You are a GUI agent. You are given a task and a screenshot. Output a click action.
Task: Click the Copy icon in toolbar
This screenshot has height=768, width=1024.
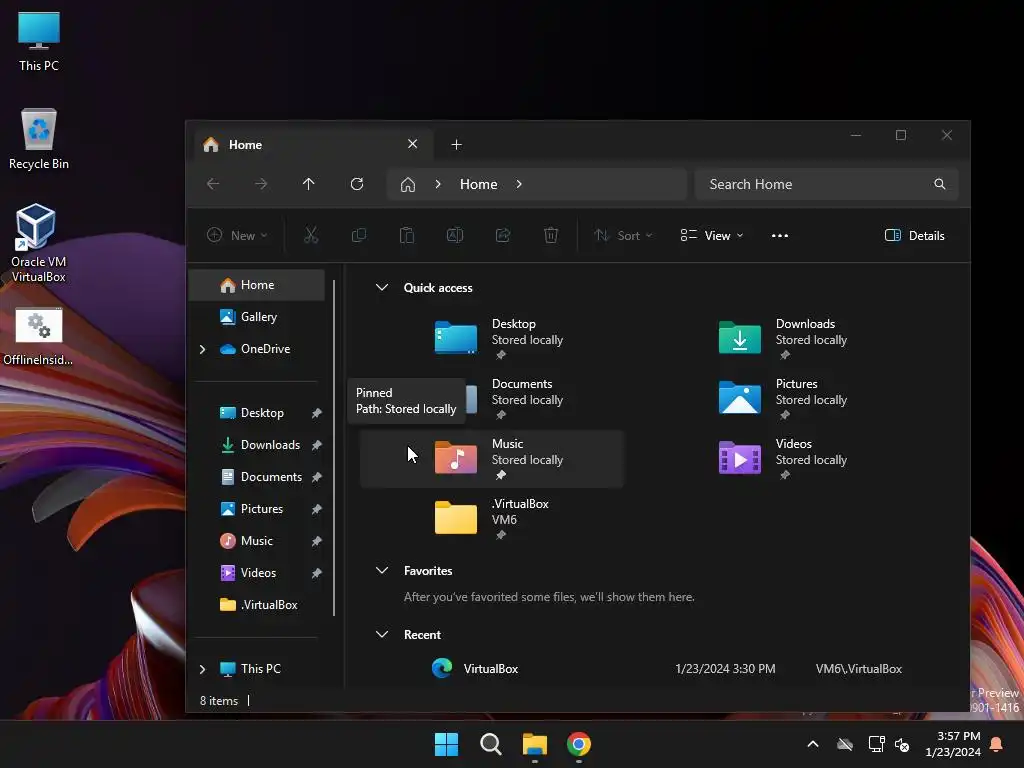pos(359,235)
